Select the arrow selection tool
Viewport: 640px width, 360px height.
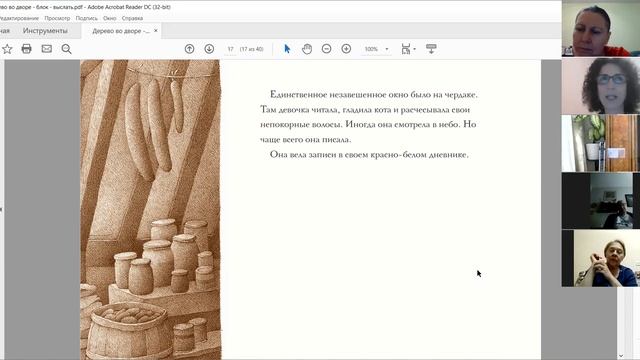287,49
